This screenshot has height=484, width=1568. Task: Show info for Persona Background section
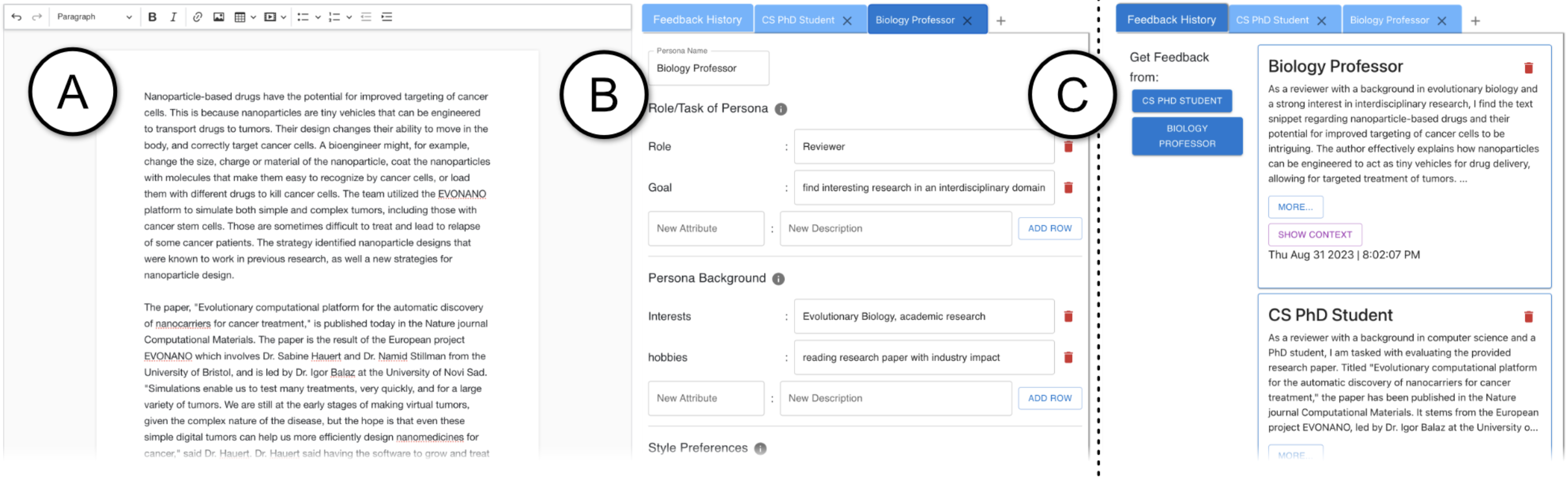(778, 279)
